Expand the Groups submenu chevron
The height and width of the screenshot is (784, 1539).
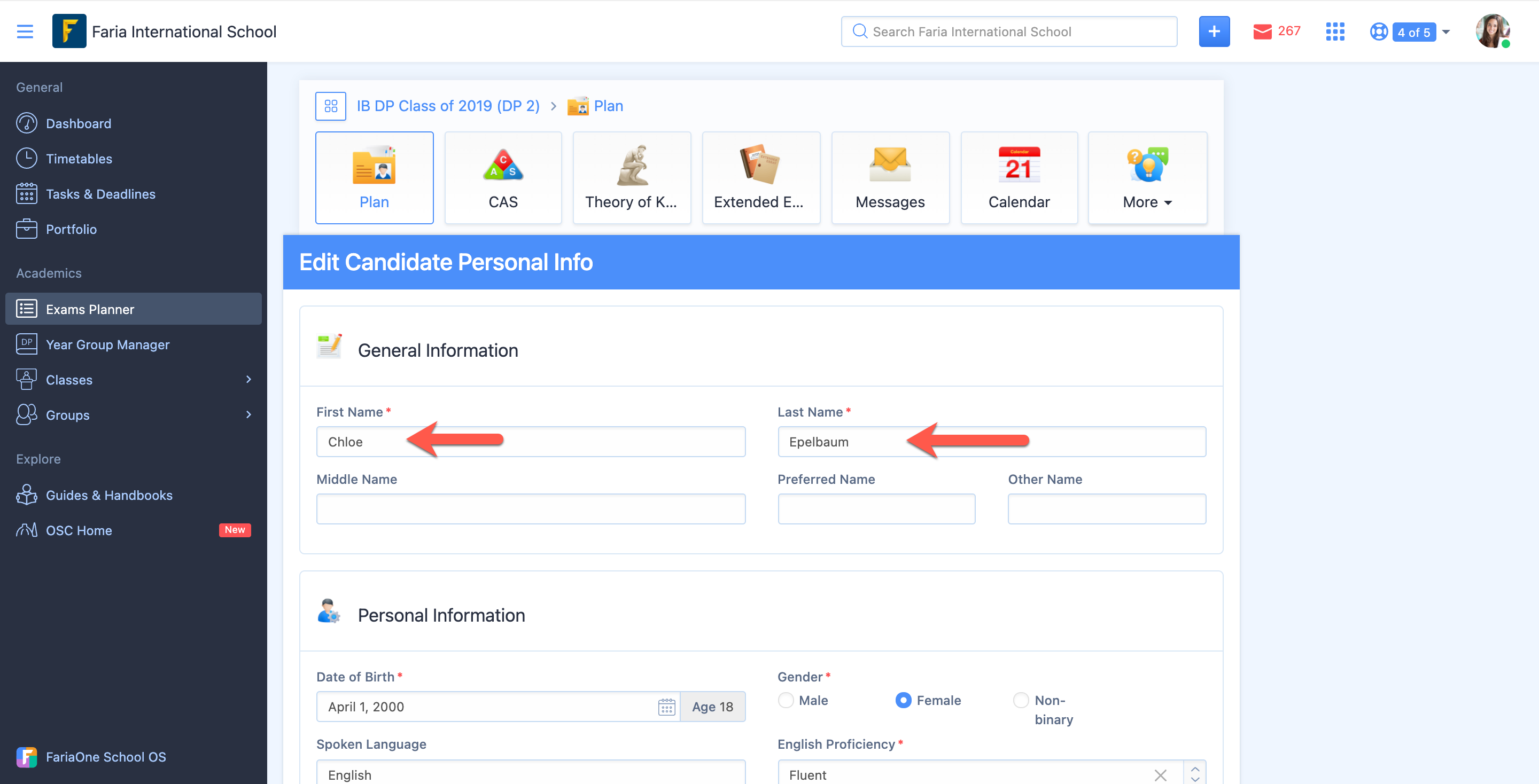pyautogui.click(x=248, y=415)
